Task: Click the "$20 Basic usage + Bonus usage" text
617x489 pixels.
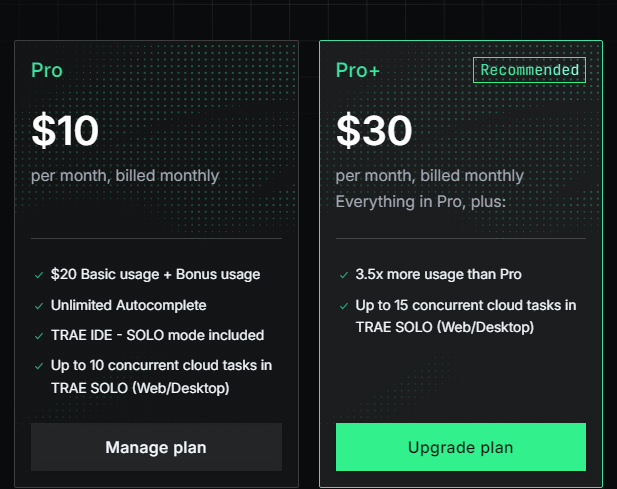Action: (155, 275)
